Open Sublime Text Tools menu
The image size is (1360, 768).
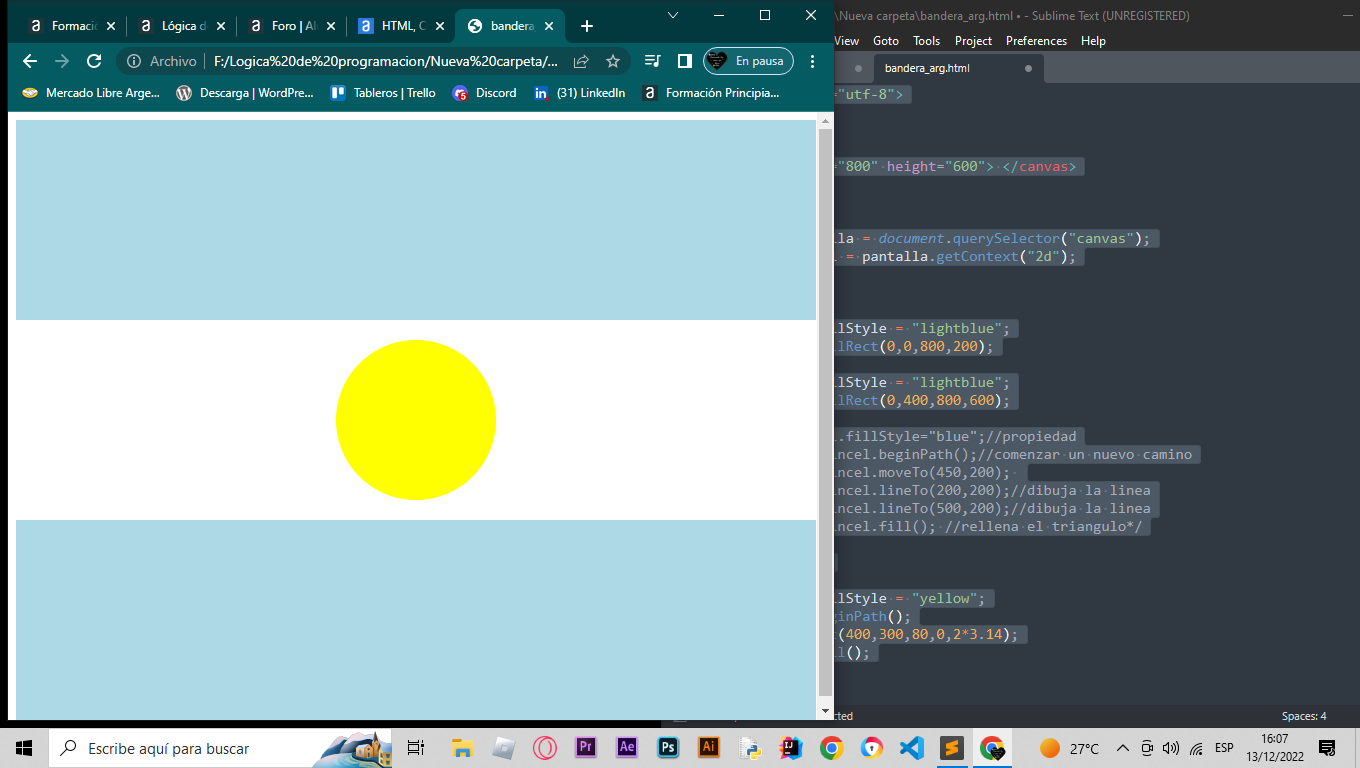point(927,41)
